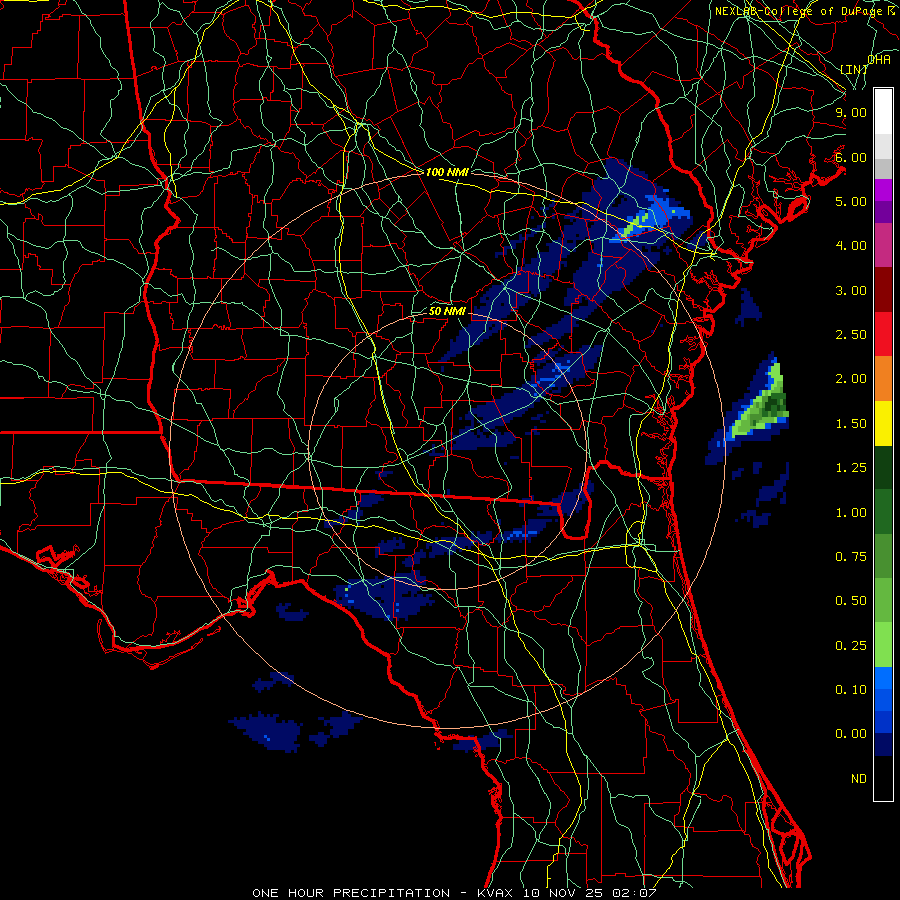The width and height of the screenshot is (900, 900).
Task: Click the 9.00 legend value
Action: click(851, 112)
